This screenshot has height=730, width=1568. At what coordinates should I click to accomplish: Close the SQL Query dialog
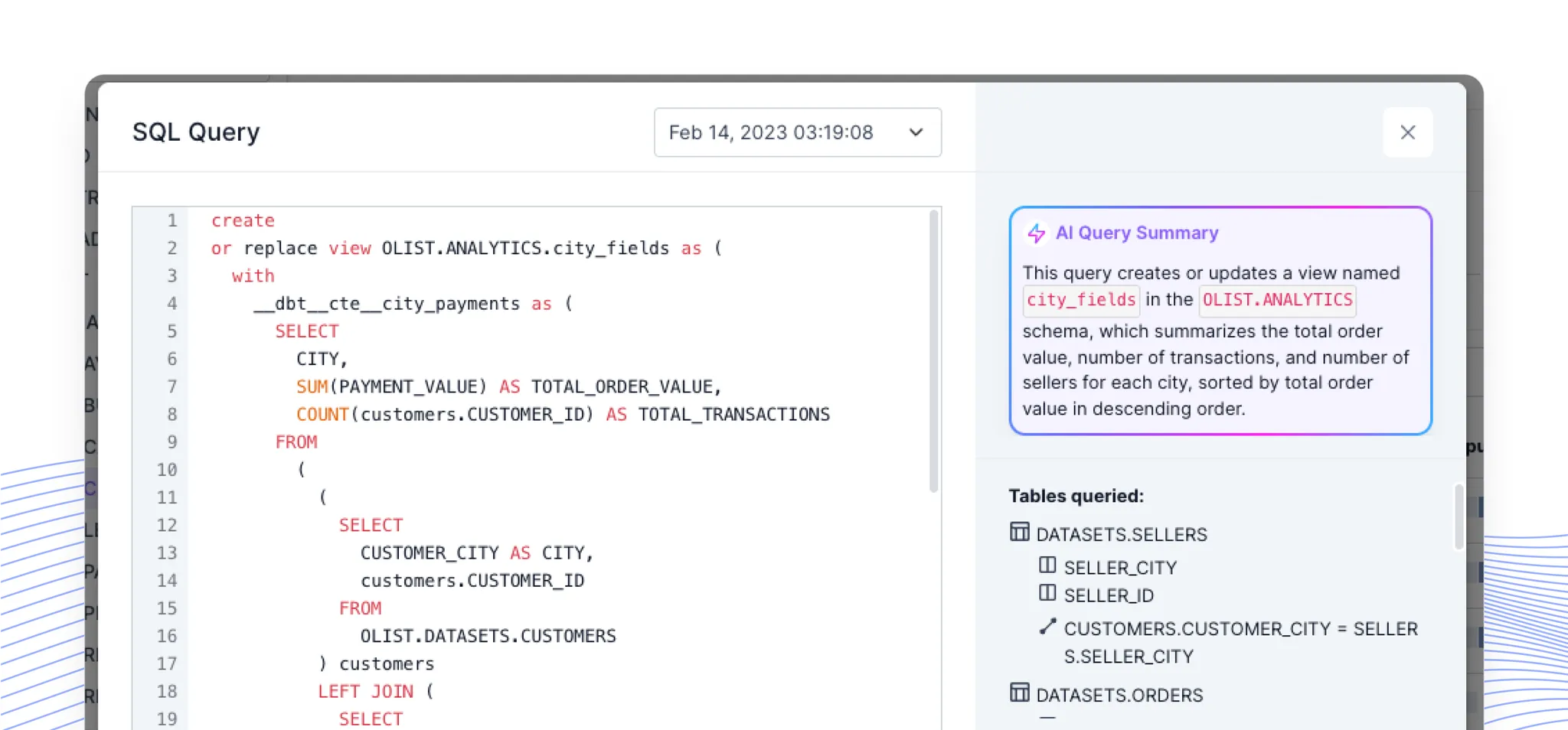[1407, 132]
